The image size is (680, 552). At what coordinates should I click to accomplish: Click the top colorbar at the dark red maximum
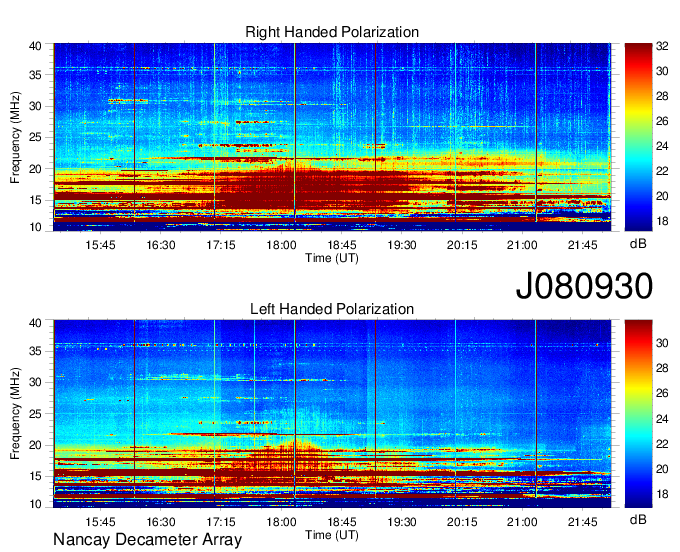(638, 46)
